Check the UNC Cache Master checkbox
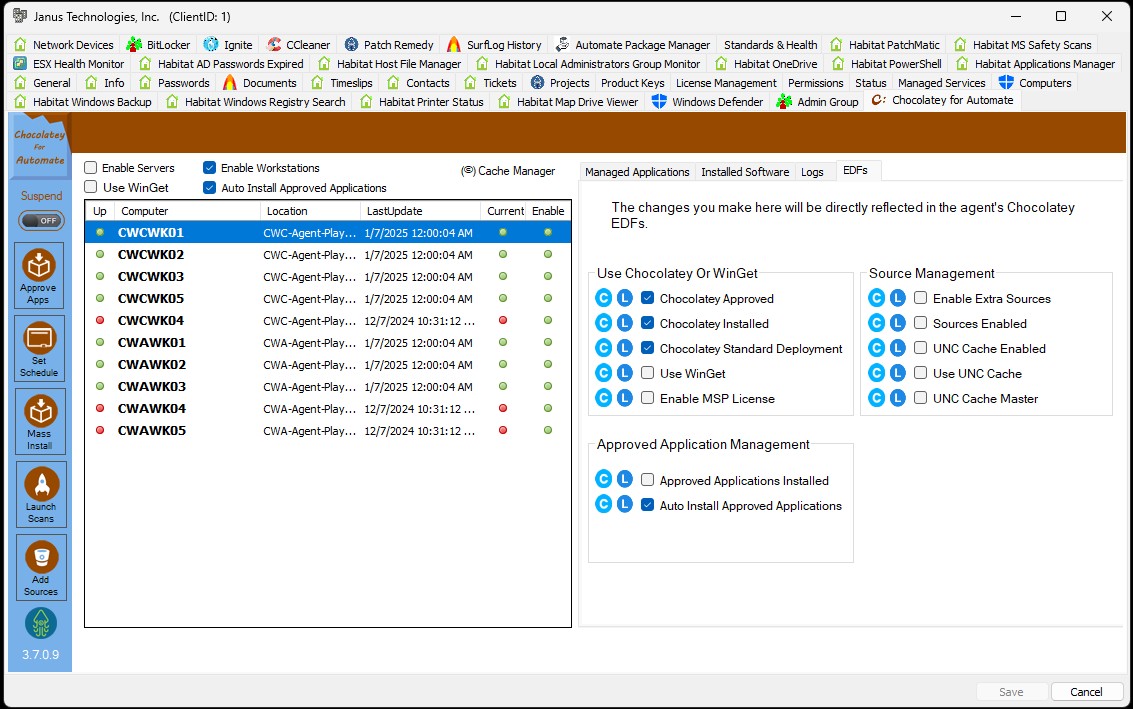Image resolution: width=1133 pixels, height=709 pixels. click(x=921, y=398)
